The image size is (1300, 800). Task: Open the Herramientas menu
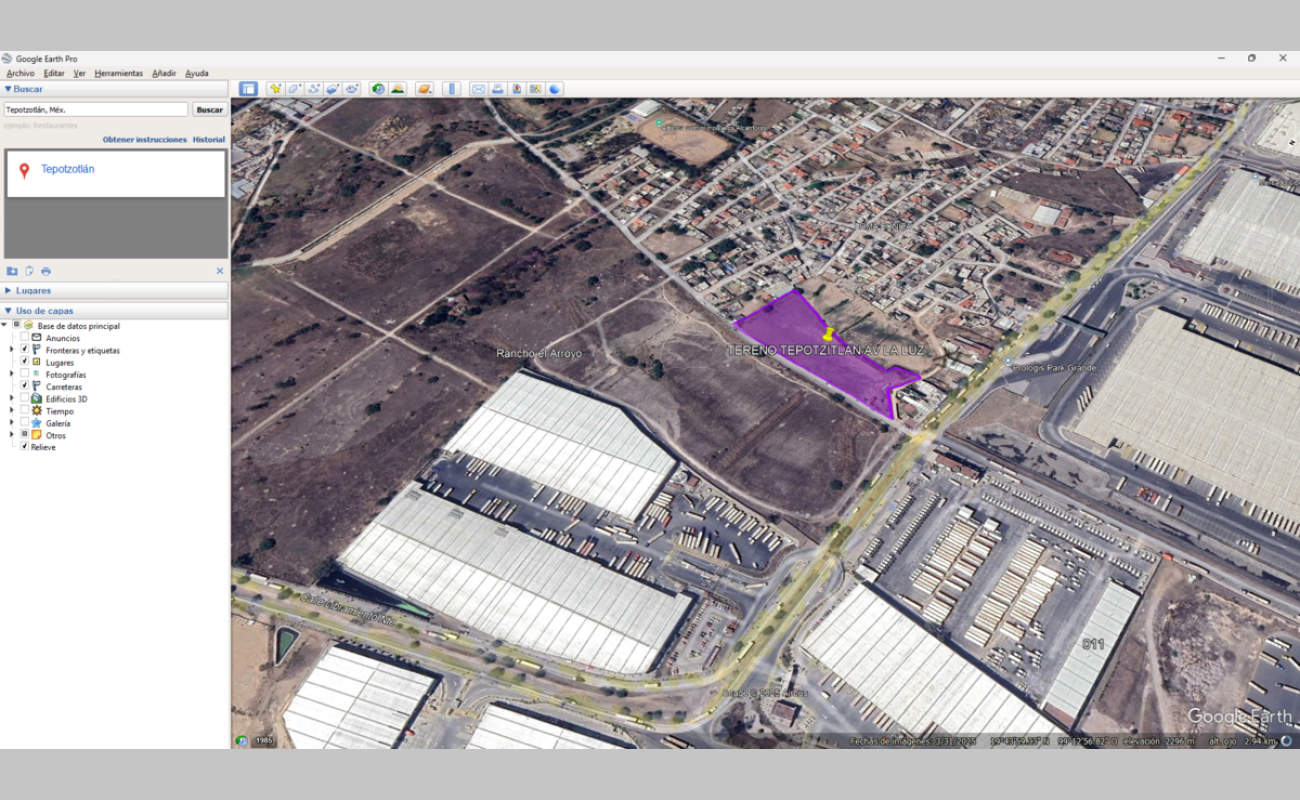pos(118,73)
